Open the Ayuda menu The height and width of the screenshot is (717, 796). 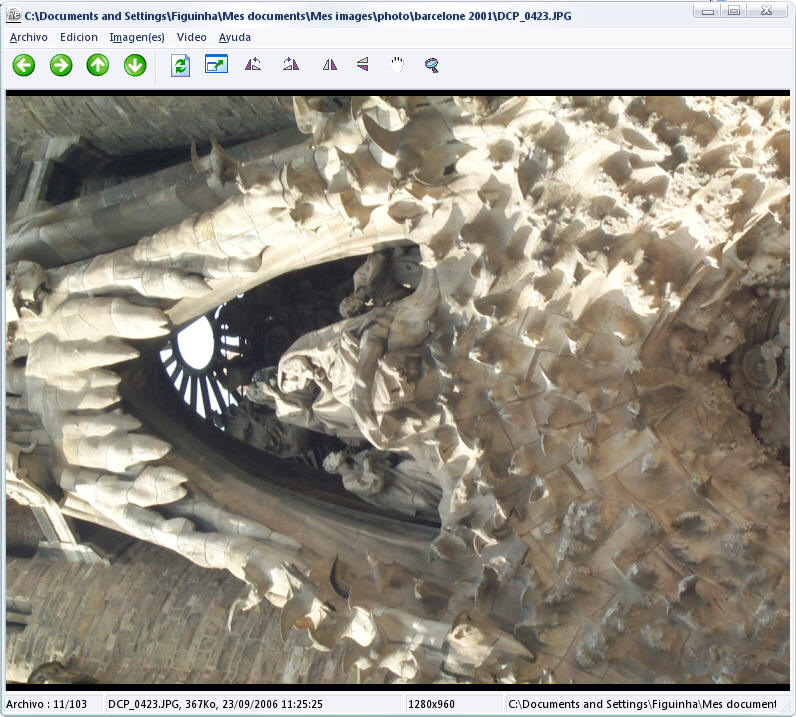235,37
